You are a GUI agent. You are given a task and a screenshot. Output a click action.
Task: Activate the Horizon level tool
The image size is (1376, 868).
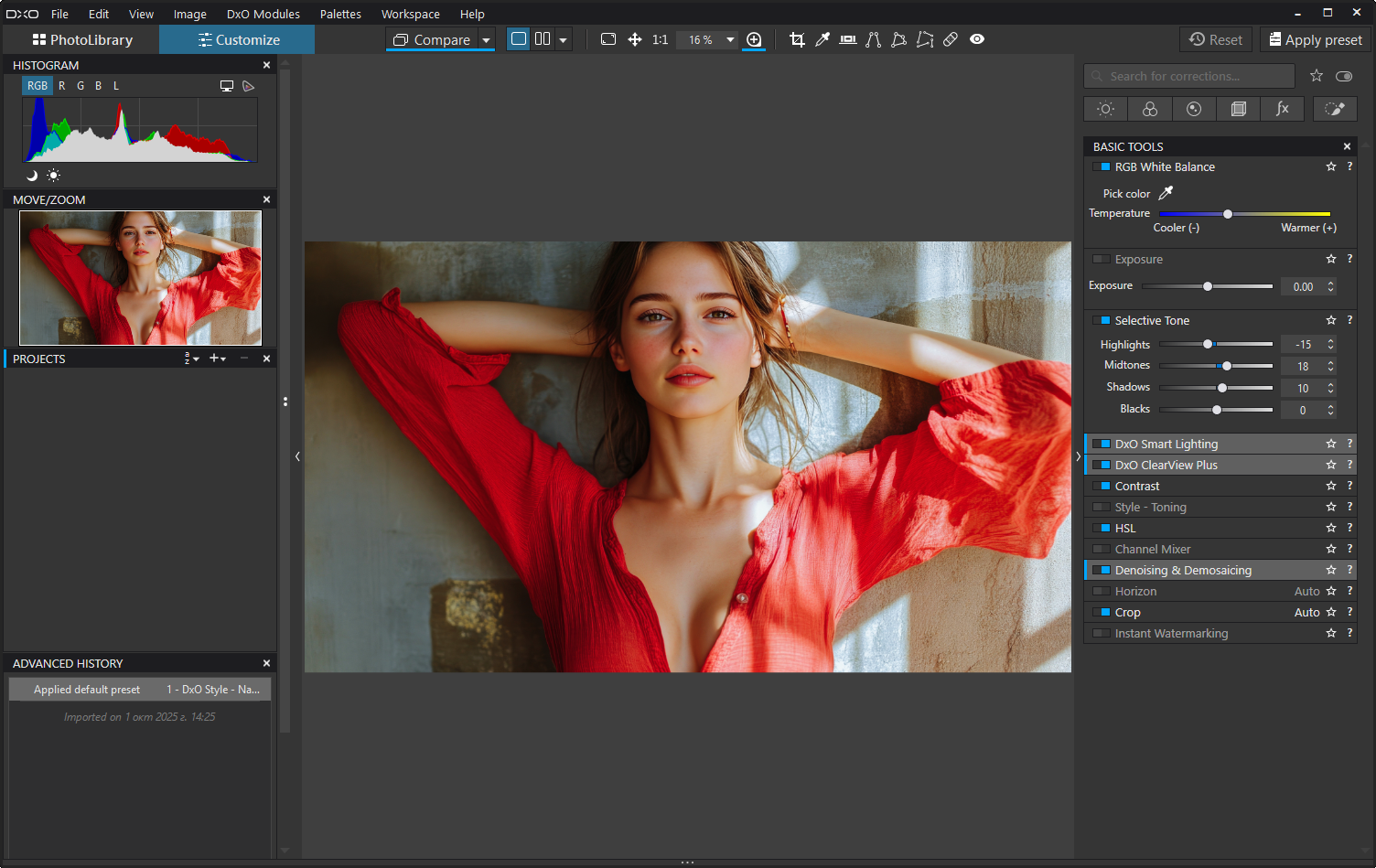848,39
